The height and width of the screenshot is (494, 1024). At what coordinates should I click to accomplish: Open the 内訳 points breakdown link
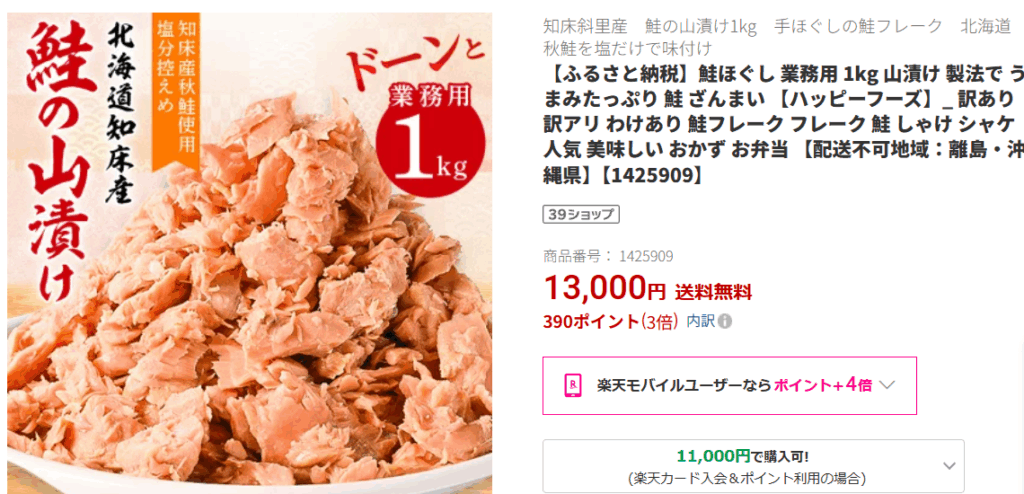(x=701, y=322)
